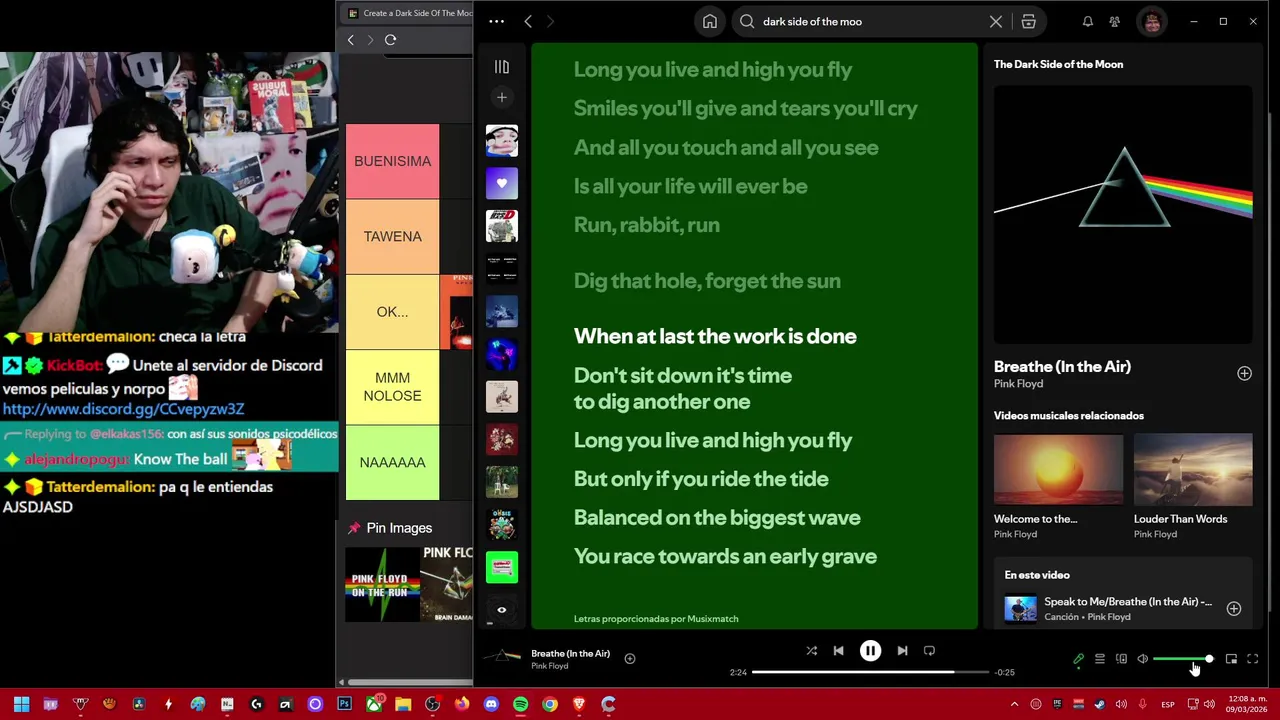
Task: Select the NAAAAAA tier label
Action: (x=392, y=463)
